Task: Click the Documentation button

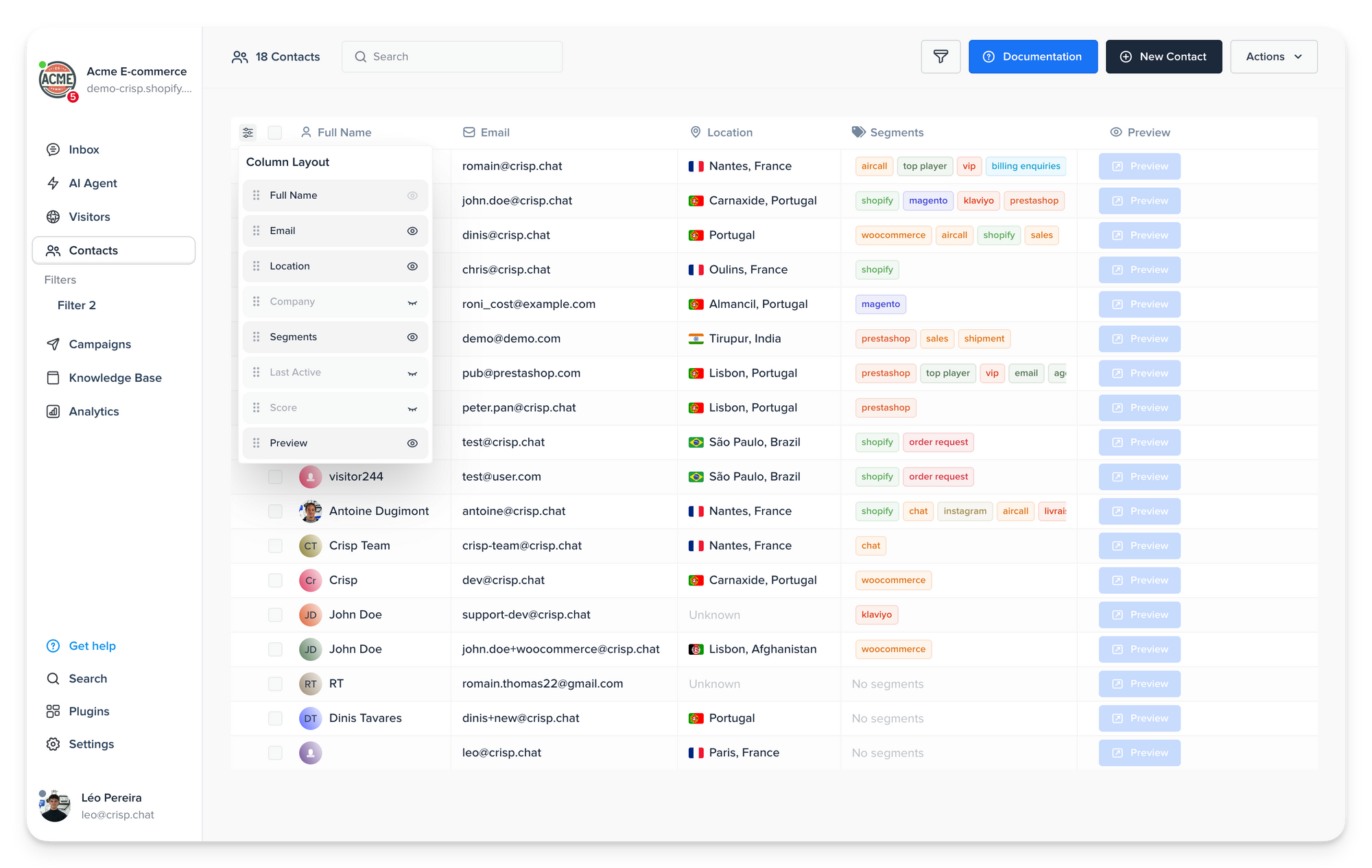Action: 1032,57
